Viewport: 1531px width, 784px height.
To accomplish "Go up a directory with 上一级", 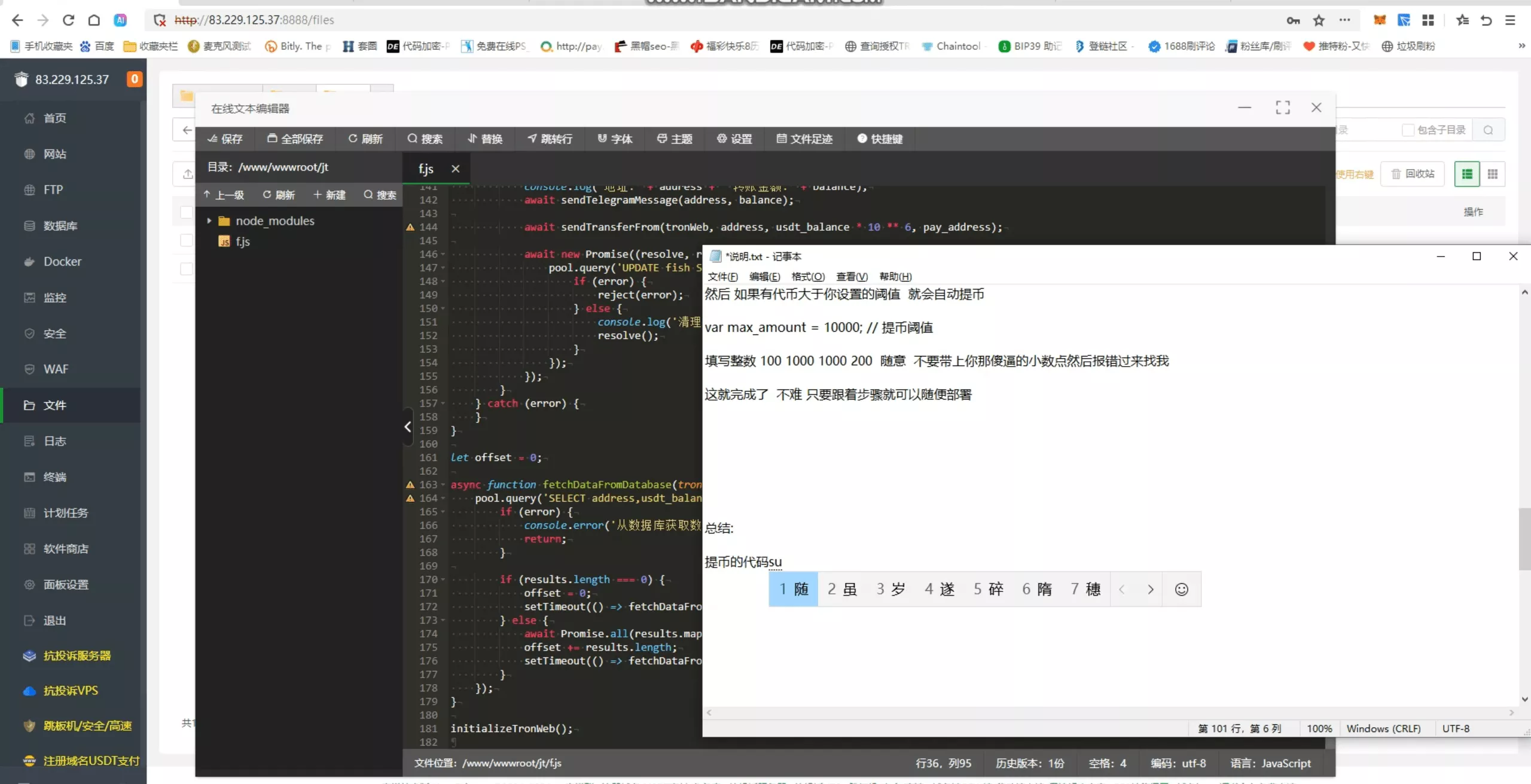I will (x=224, y=194).
